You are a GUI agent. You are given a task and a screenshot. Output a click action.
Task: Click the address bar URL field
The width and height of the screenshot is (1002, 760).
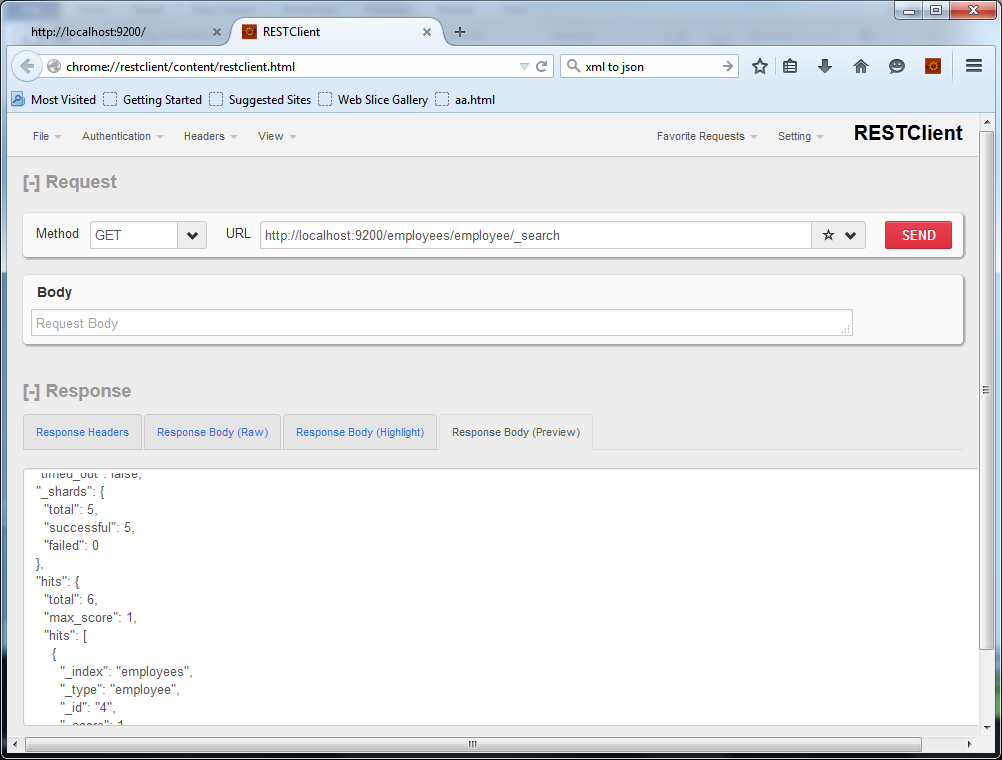click(291, 66)
